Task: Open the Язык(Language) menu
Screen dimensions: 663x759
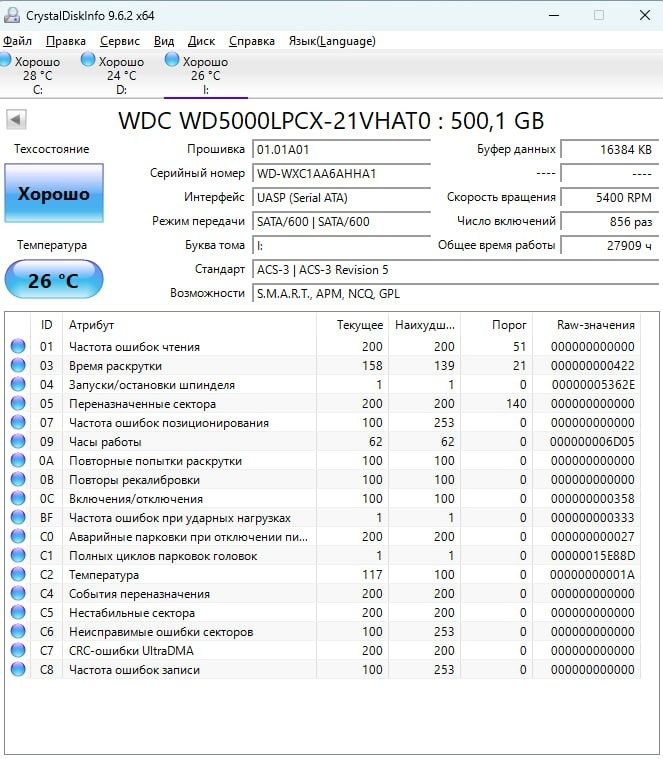Action: 332,41
